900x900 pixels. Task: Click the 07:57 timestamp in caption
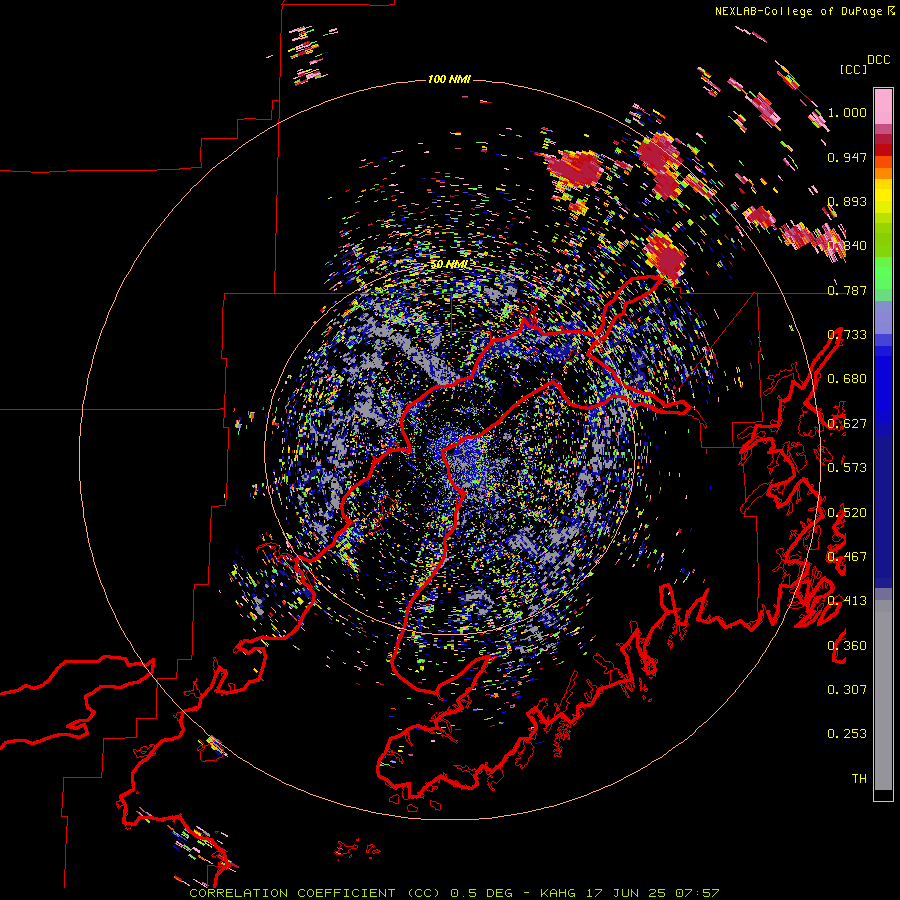(696, 893)
